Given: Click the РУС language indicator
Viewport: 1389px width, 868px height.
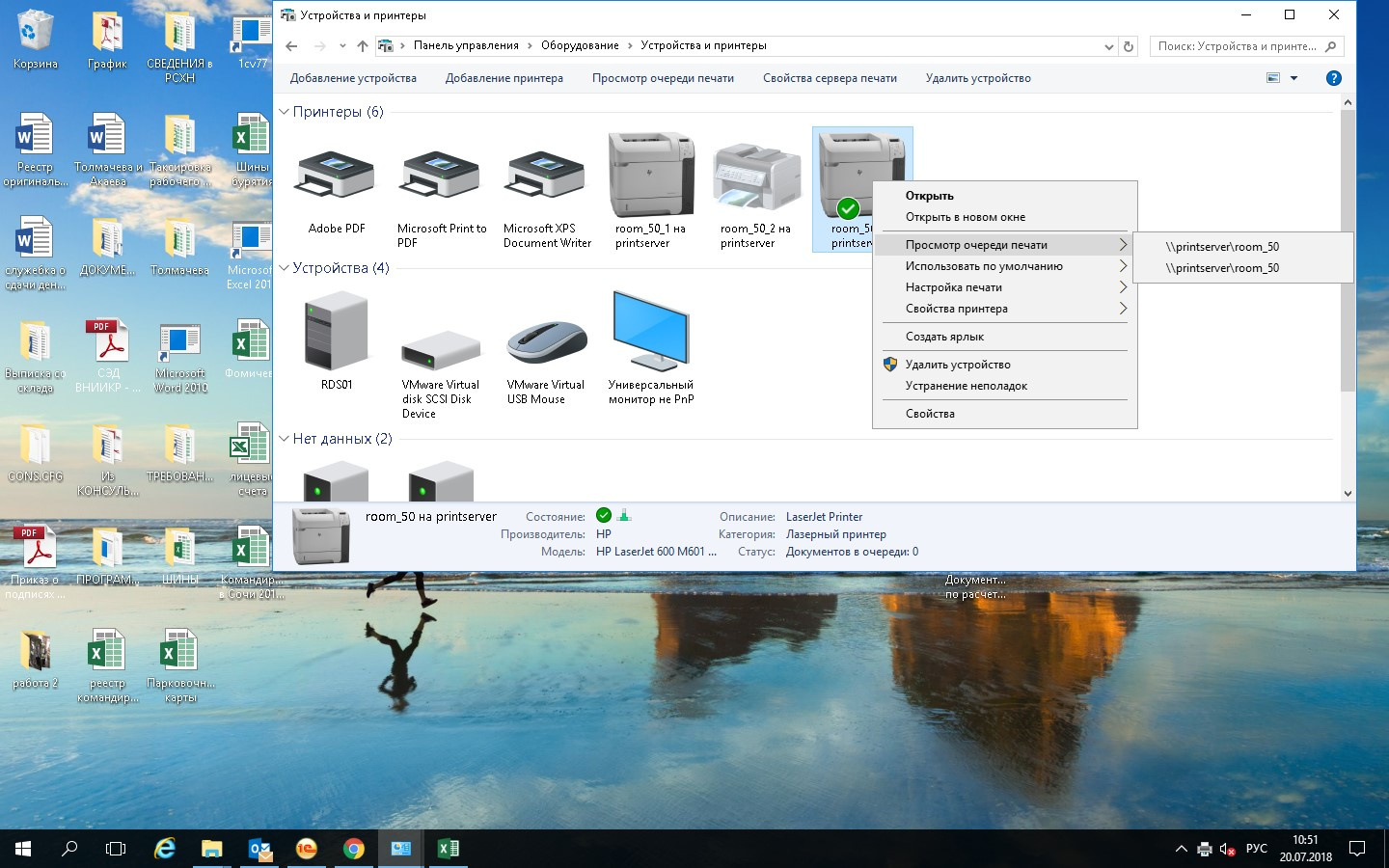Looking at the screenshot, I should 1256,849.
